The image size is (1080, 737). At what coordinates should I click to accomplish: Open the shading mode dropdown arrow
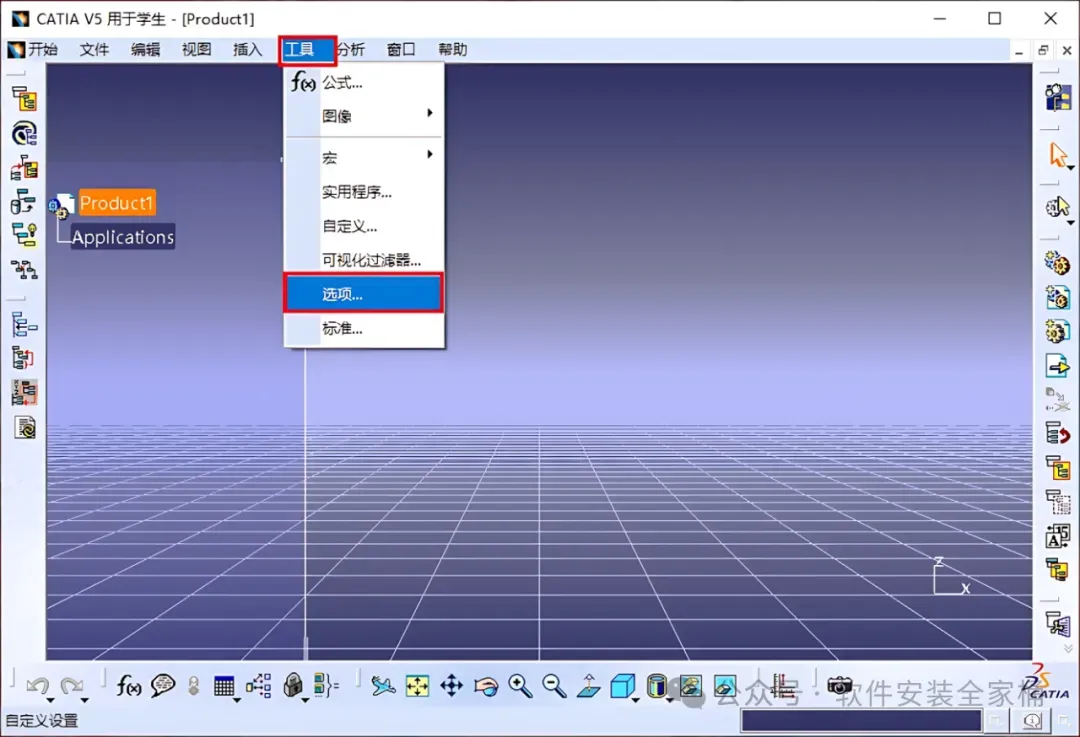click(x=669, y=700)
